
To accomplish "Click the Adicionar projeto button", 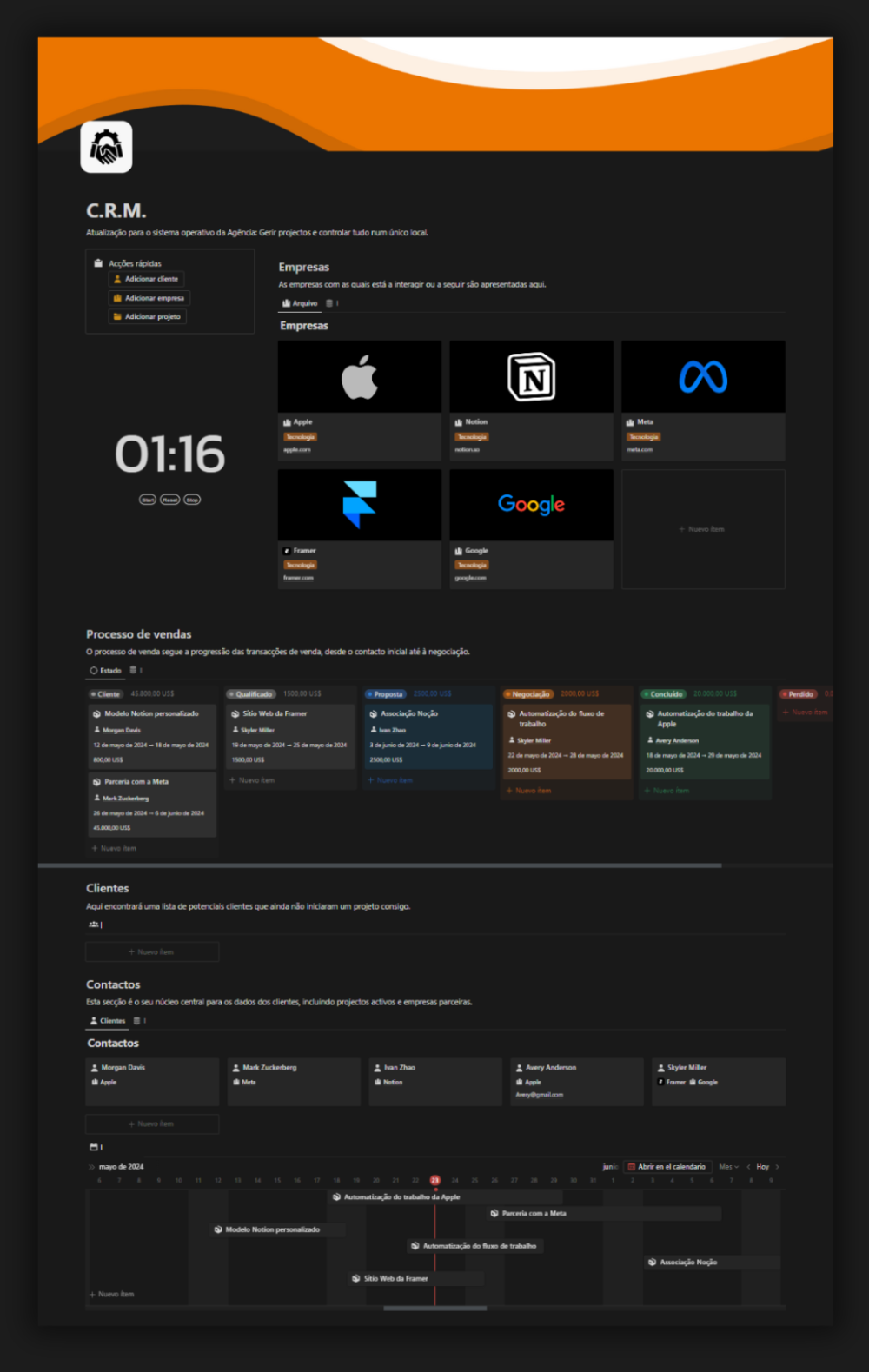I will click(147, 316).
